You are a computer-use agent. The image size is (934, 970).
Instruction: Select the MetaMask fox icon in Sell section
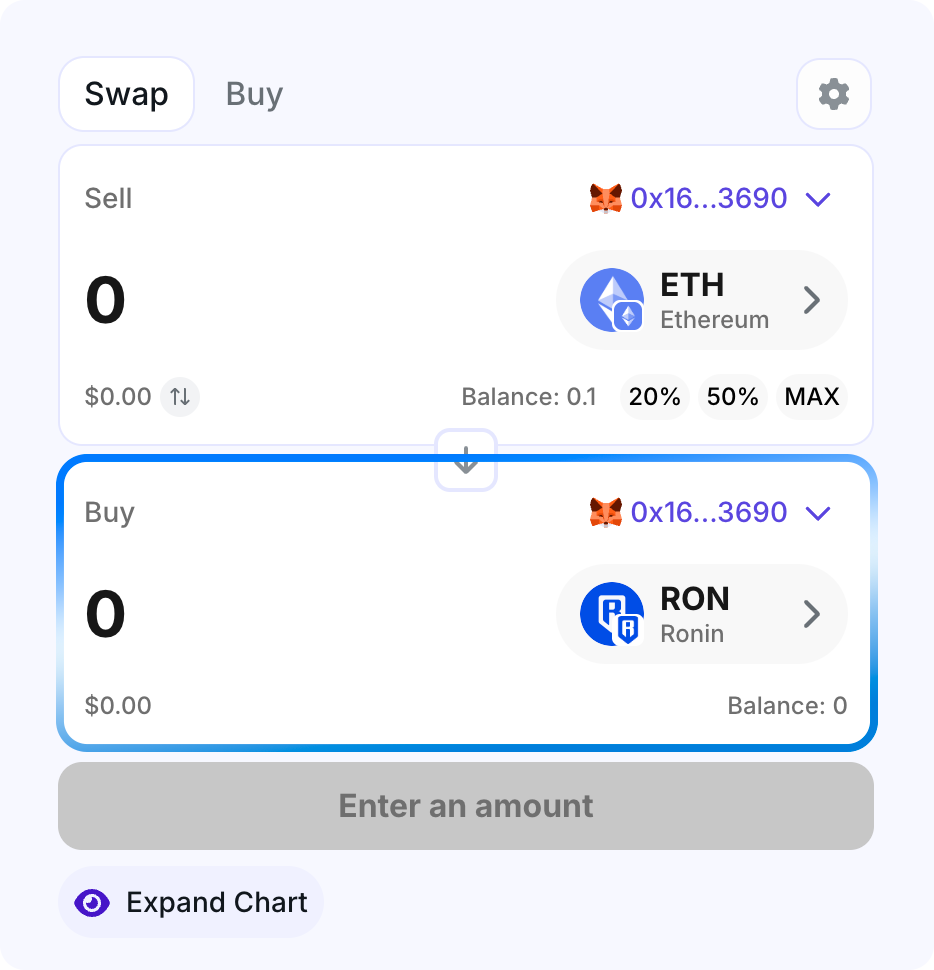(x=606, y=198)
